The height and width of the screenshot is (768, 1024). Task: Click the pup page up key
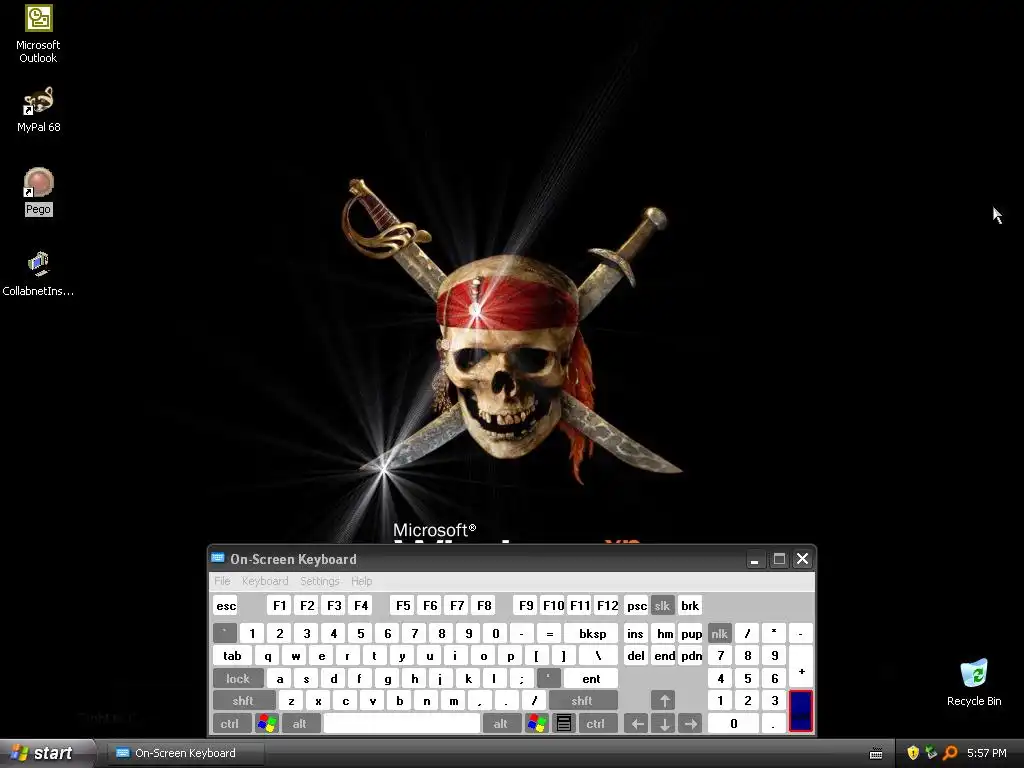690,633
